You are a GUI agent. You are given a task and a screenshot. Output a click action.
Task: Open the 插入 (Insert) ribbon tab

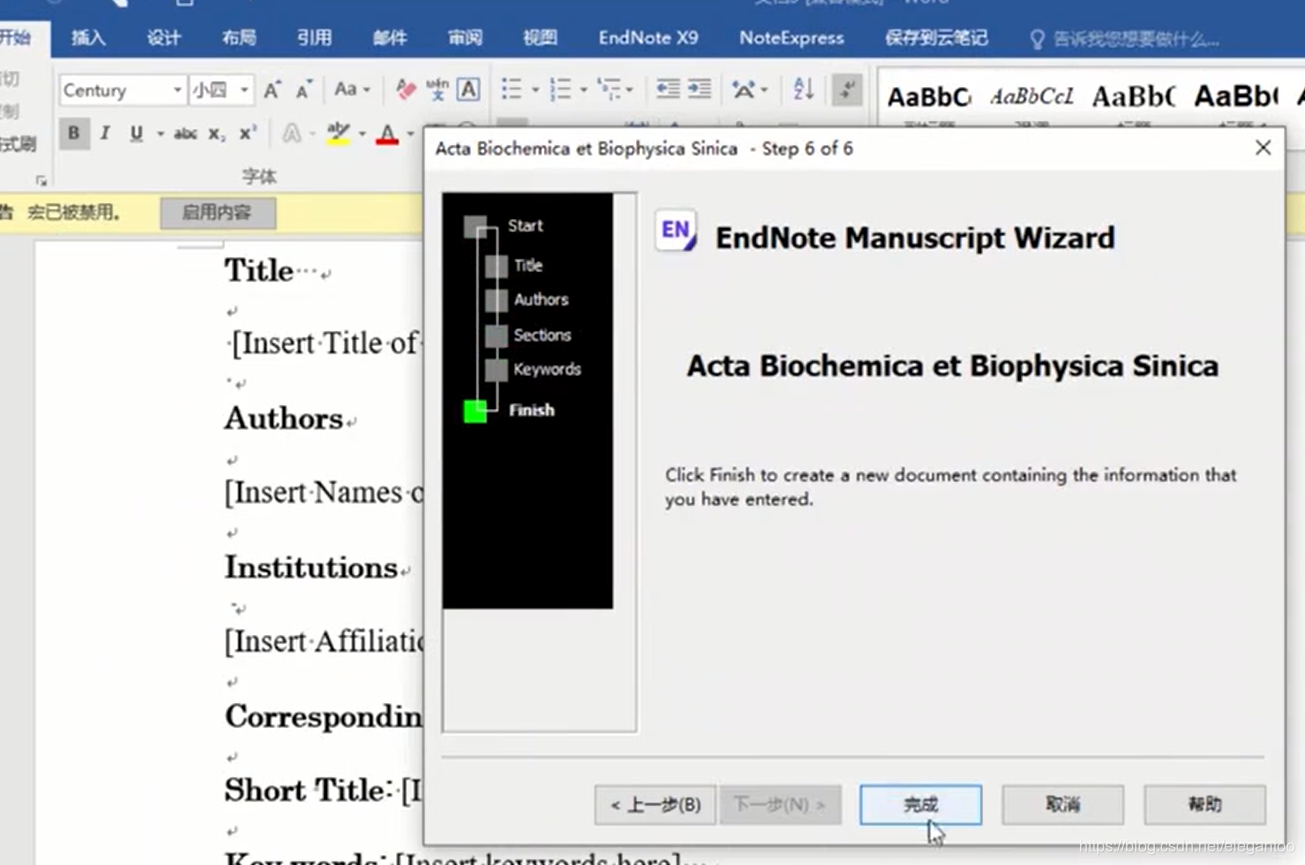point(88,38)
